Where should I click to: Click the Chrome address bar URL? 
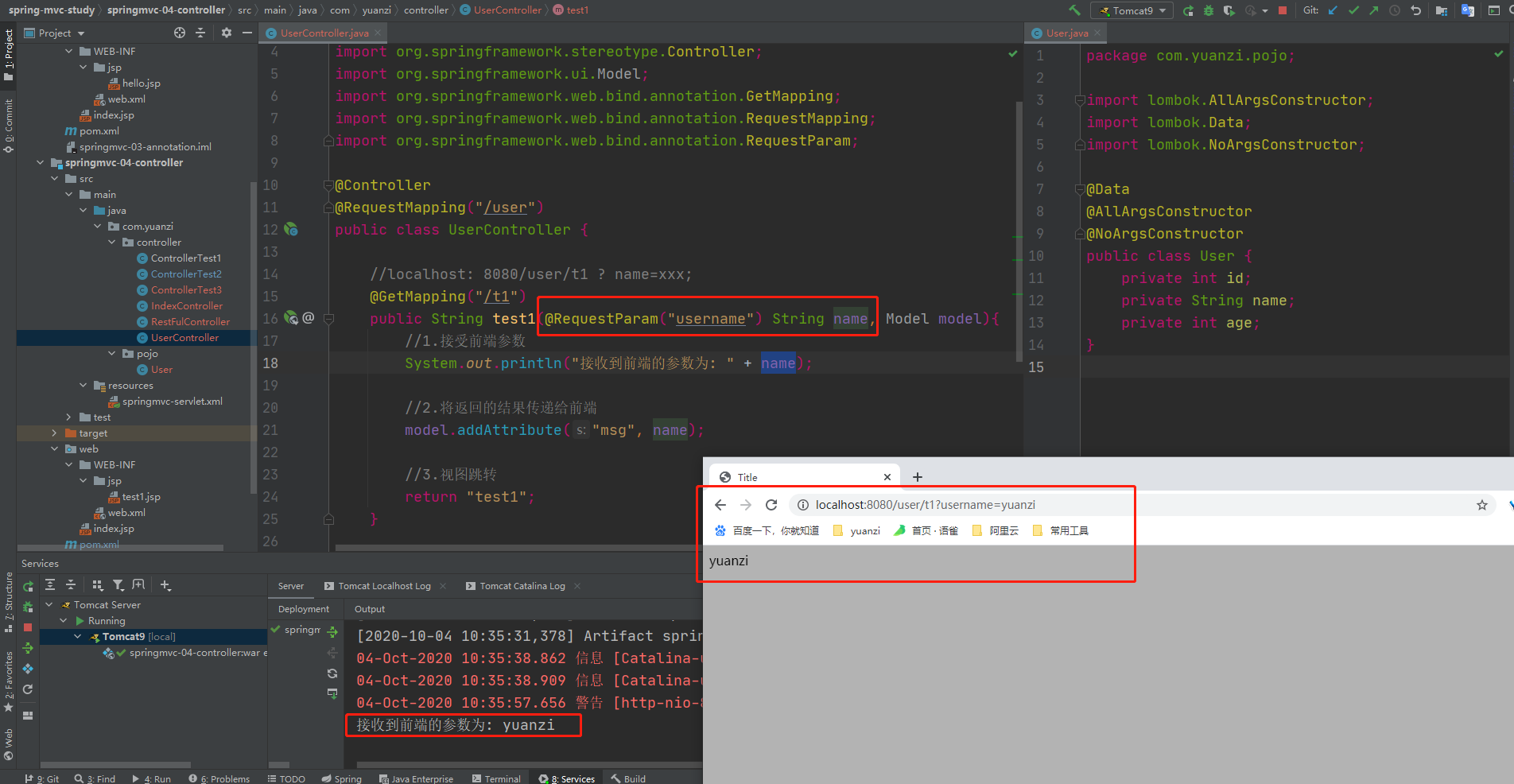(x=925, y=505)
